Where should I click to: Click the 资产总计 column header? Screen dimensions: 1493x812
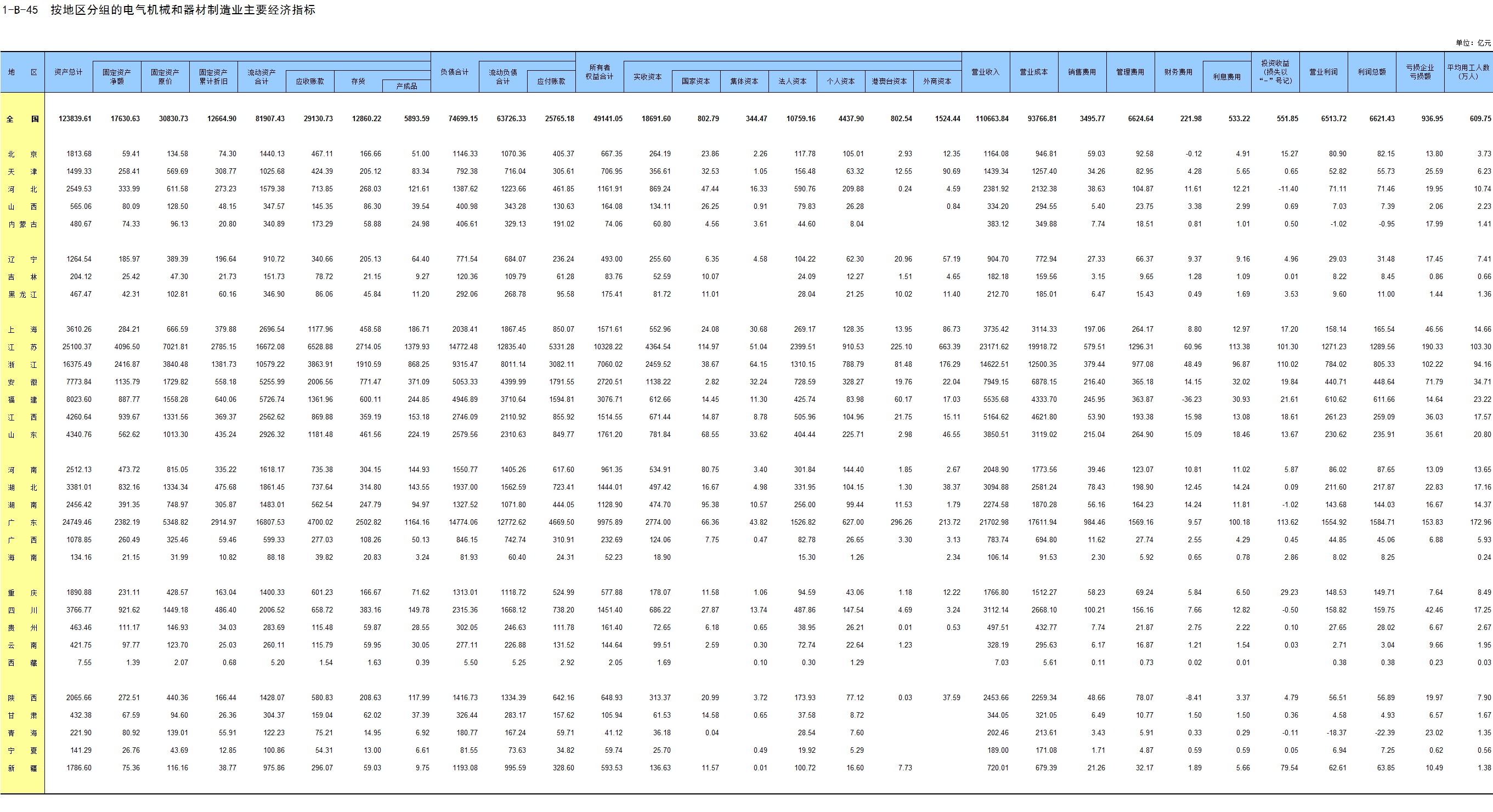(69, 72)
